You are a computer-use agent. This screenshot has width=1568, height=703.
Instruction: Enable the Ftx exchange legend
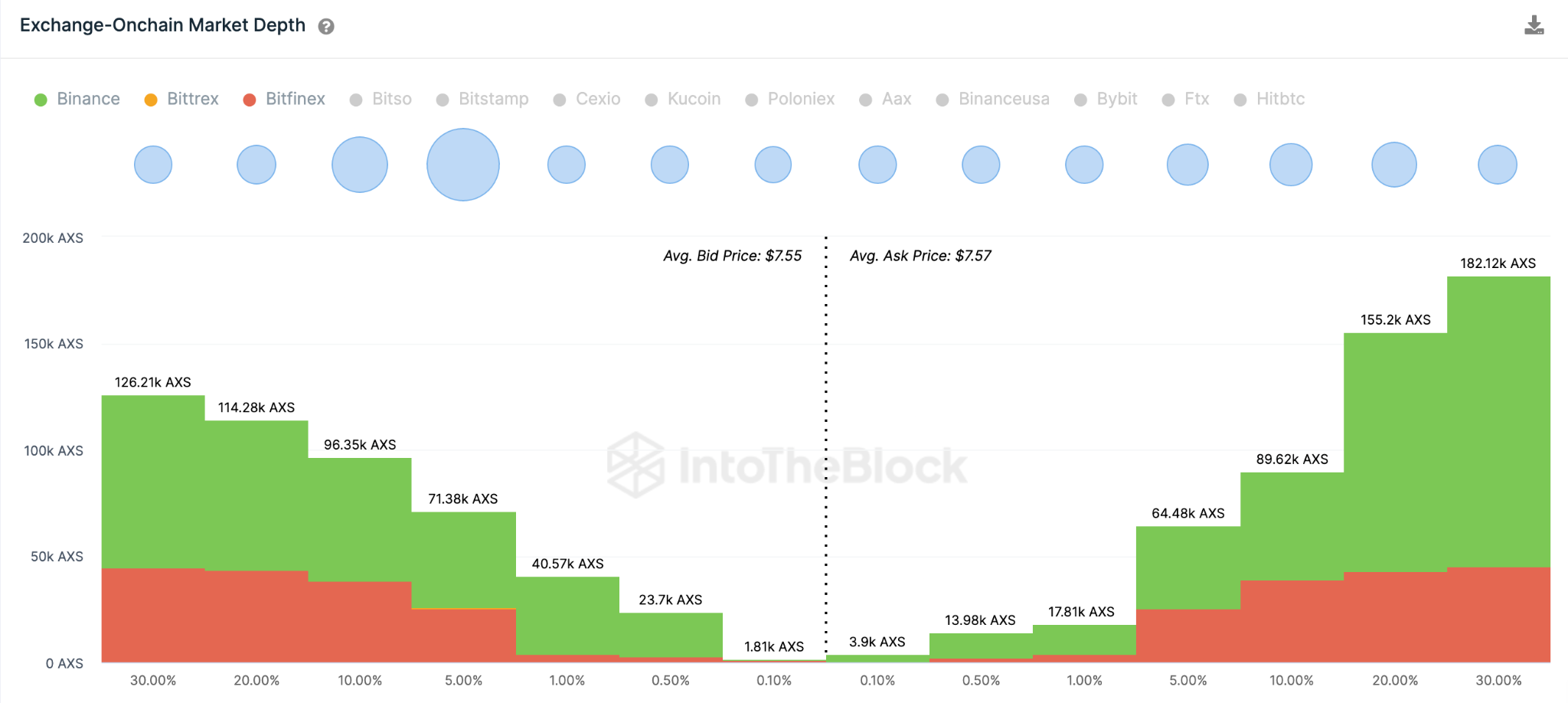point(1186,100)
